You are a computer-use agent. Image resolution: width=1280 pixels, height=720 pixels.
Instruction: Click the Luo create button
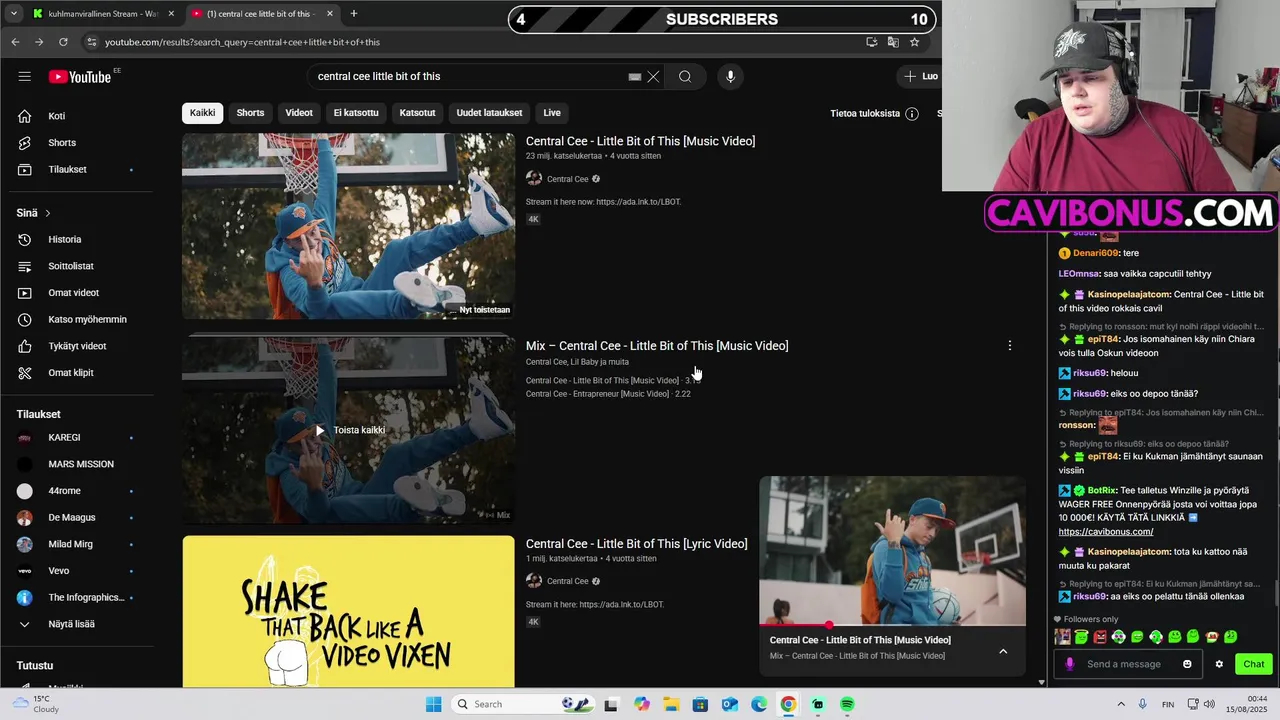click(920, 76)
